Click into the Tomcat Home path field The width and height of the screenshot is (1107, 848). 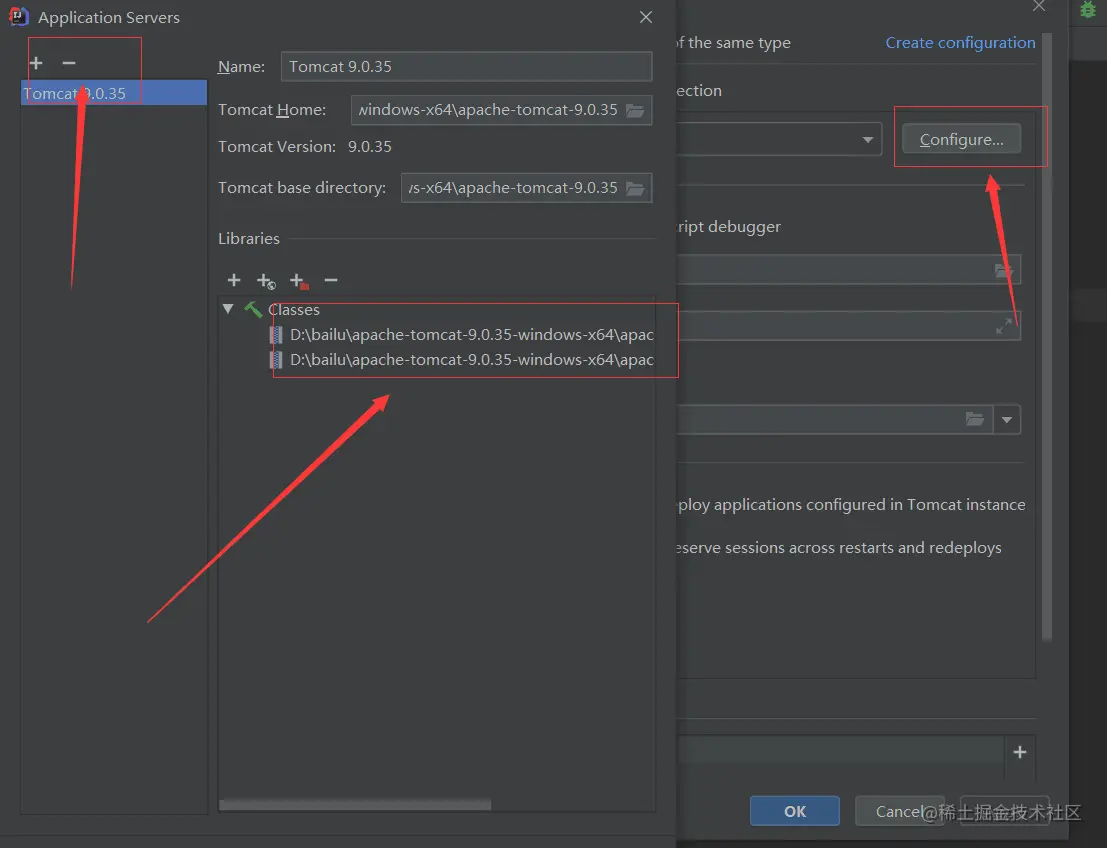[487, 110]
